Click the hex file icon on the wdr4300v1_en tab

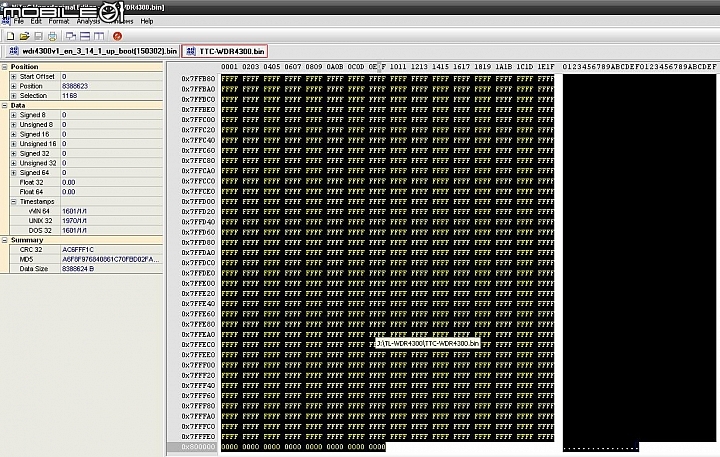[x=14, y=51]
